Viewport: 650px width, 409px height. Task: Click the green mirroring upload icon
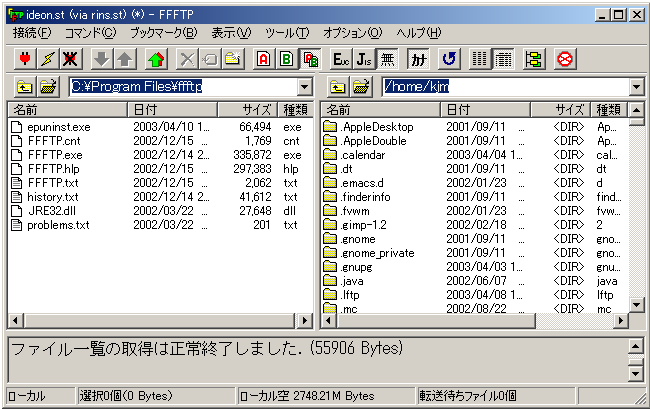click(156, 59)
